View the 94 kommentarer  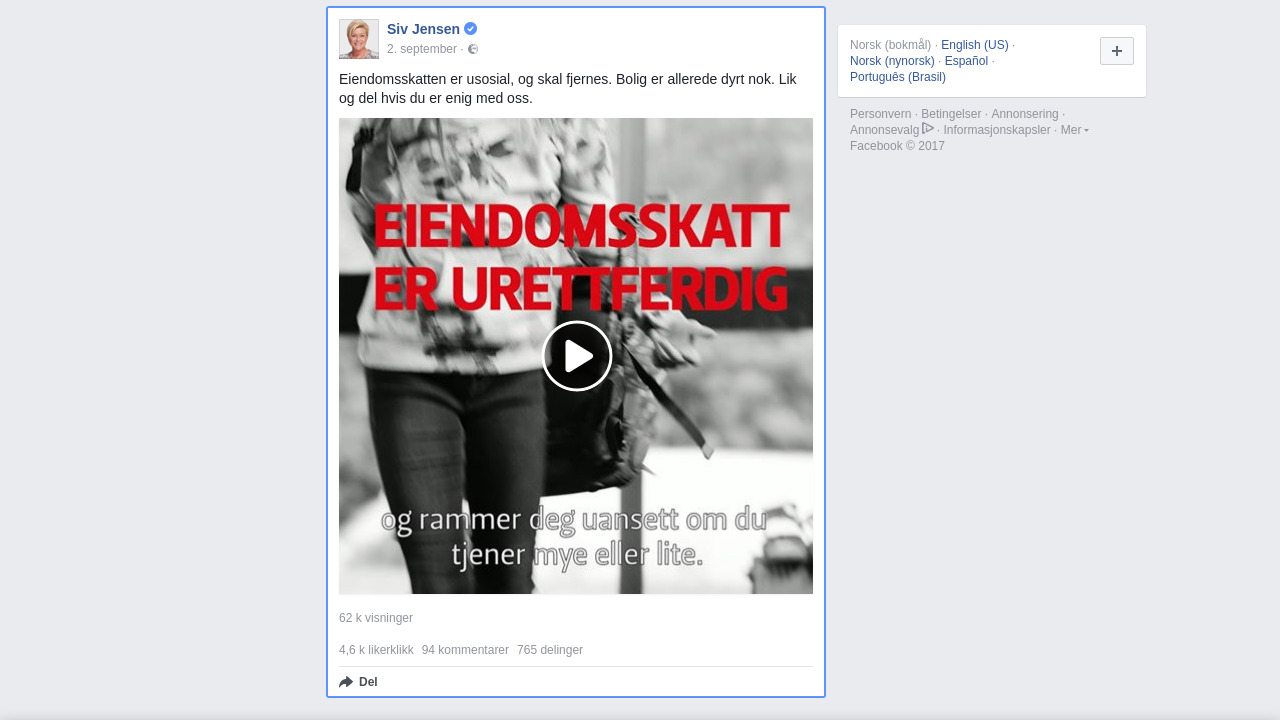point(465,650)
